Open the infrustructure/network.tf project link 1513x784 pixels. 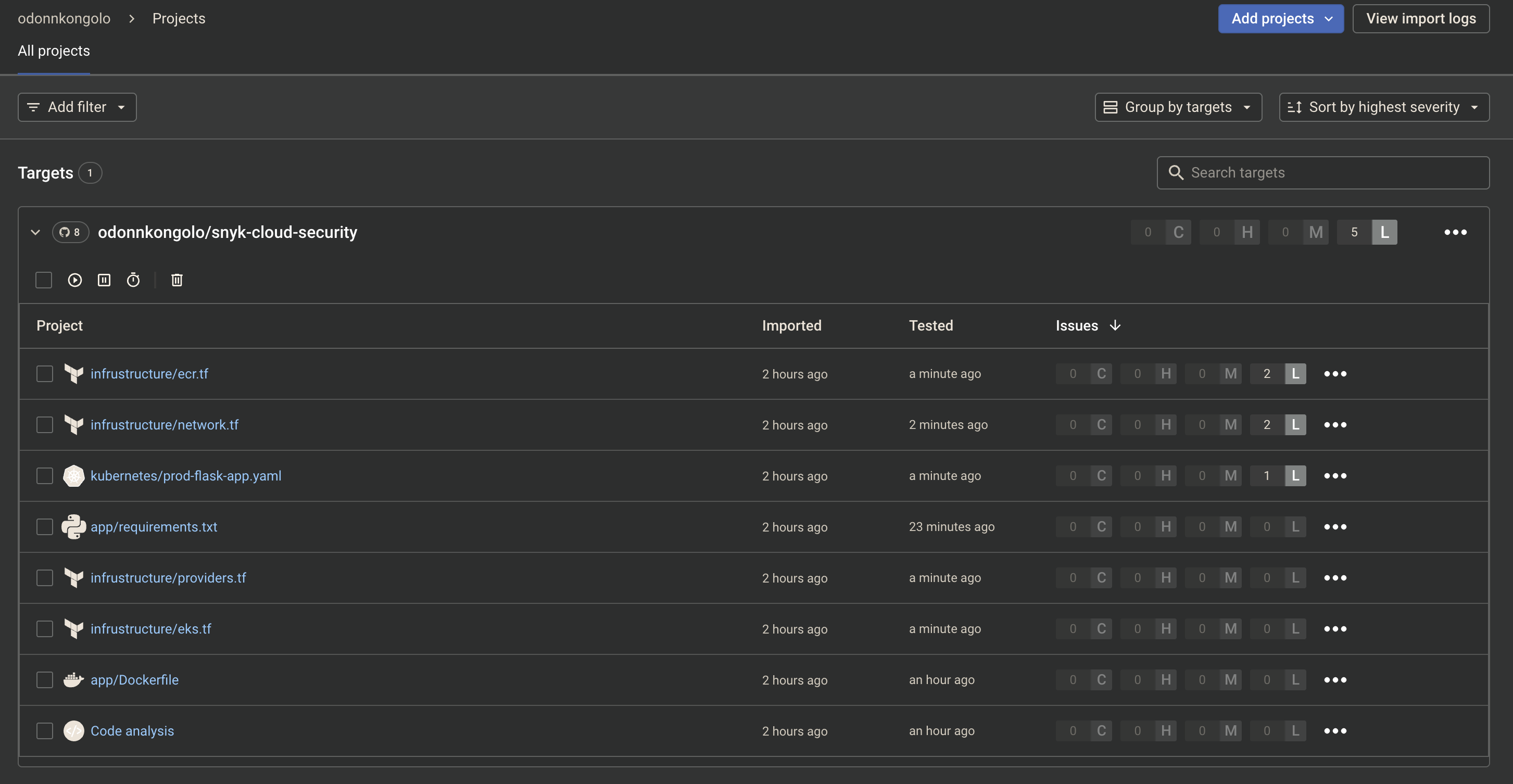[165, 425]
